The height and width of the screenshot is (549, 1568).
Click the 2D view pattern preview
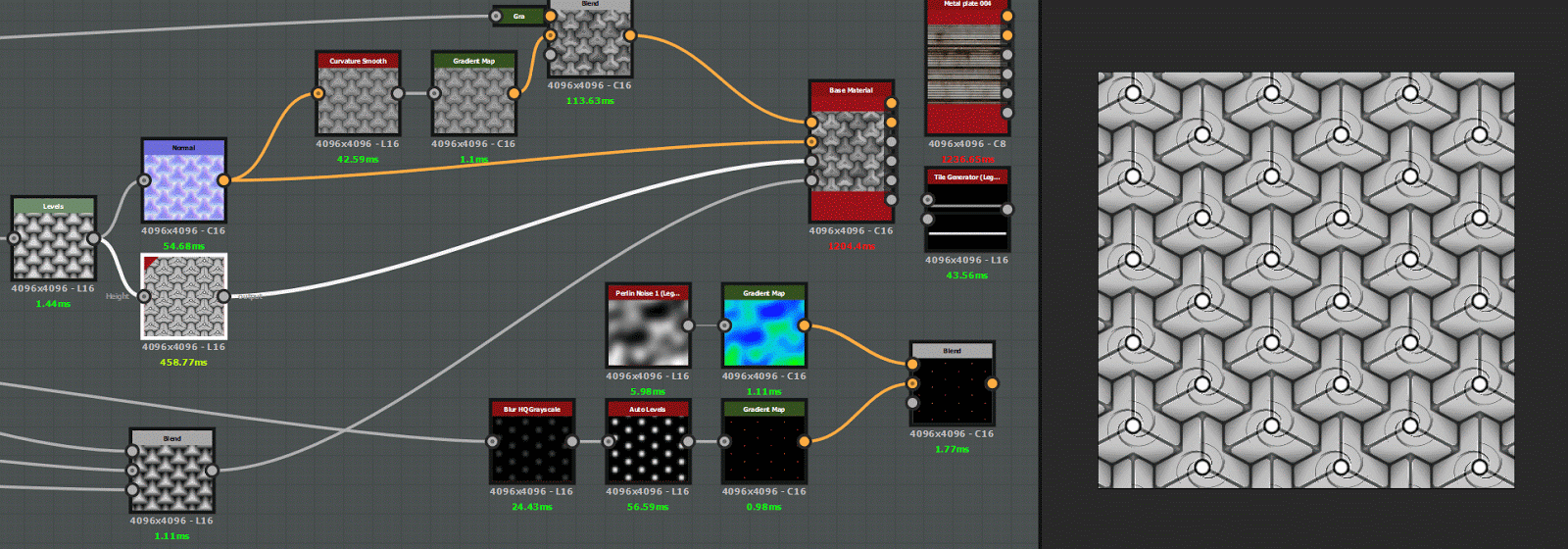click(x=1305, y=280)
